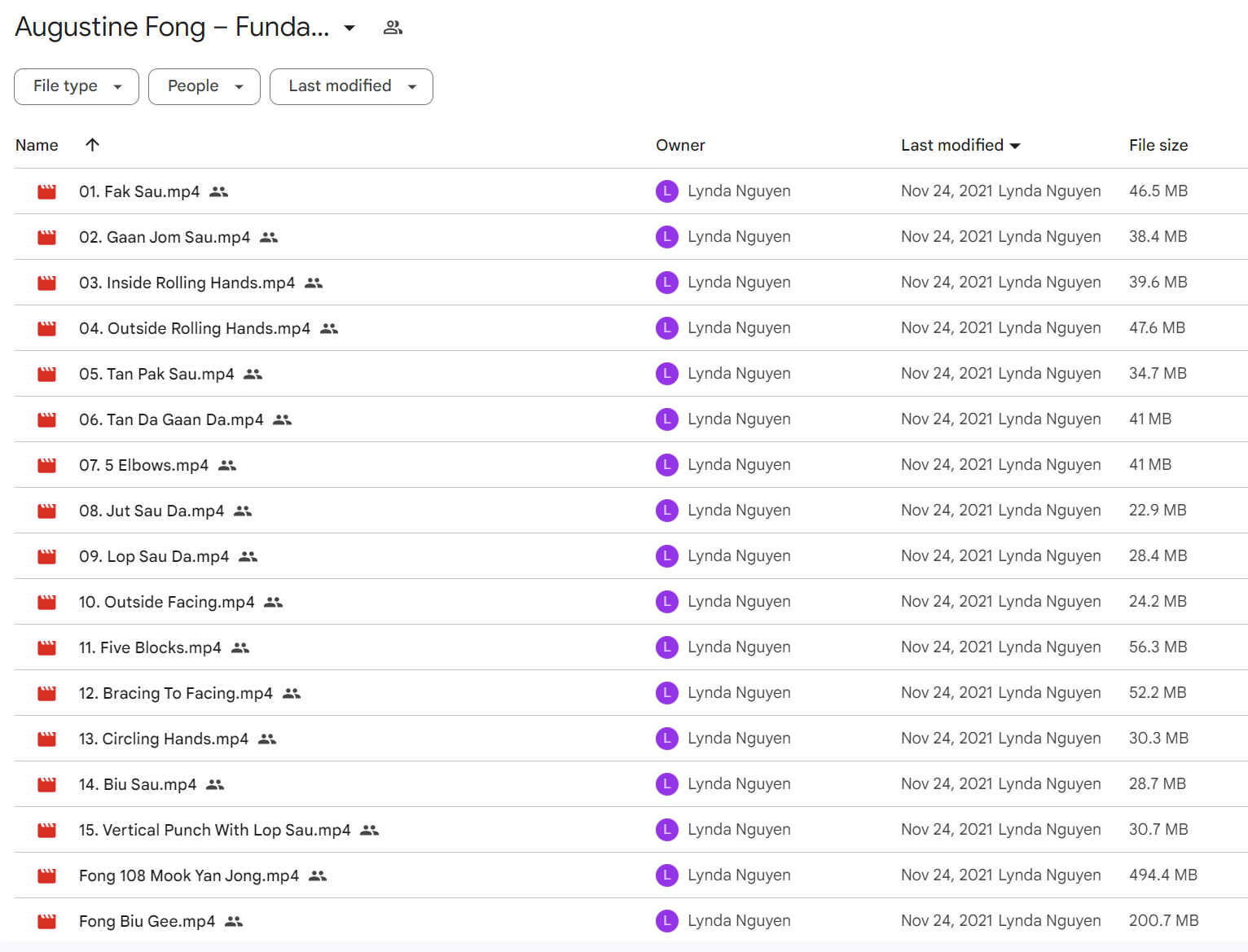Click shared icon next to Fong Biu Gee.mp4
The height and width of the screenshot is (952, 1248).
pyautogui.click(x=234, y=922)
